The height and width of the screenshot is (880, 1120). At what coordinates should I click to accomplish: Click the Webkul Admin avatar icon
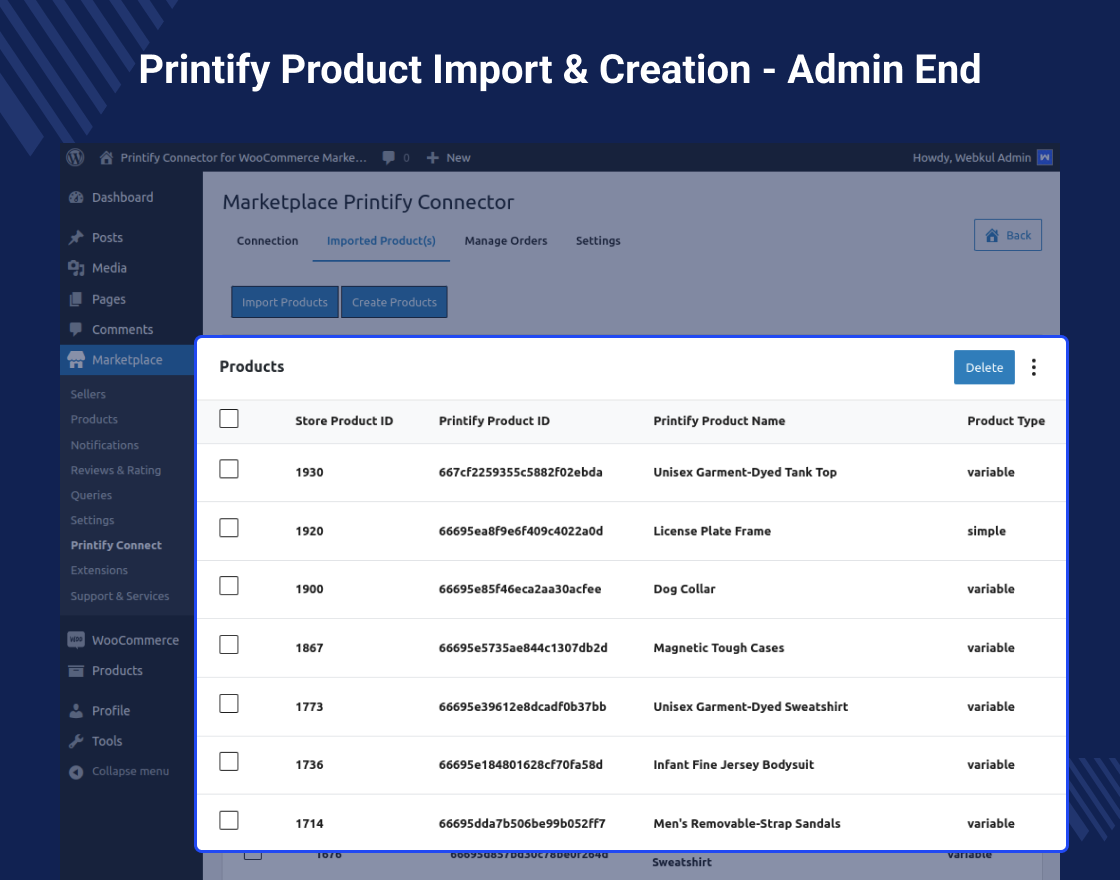[1044, 157]
